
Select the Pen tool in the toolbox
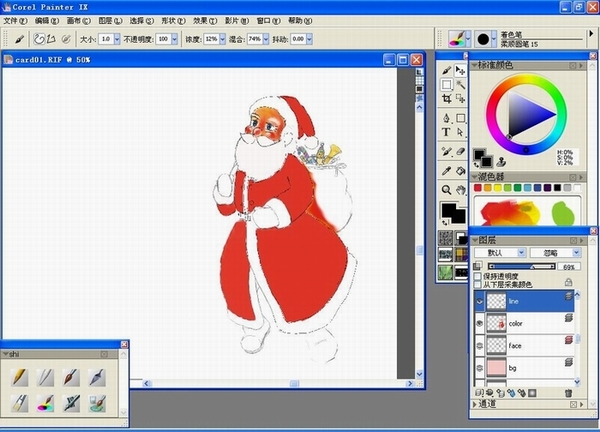(446, 118)
